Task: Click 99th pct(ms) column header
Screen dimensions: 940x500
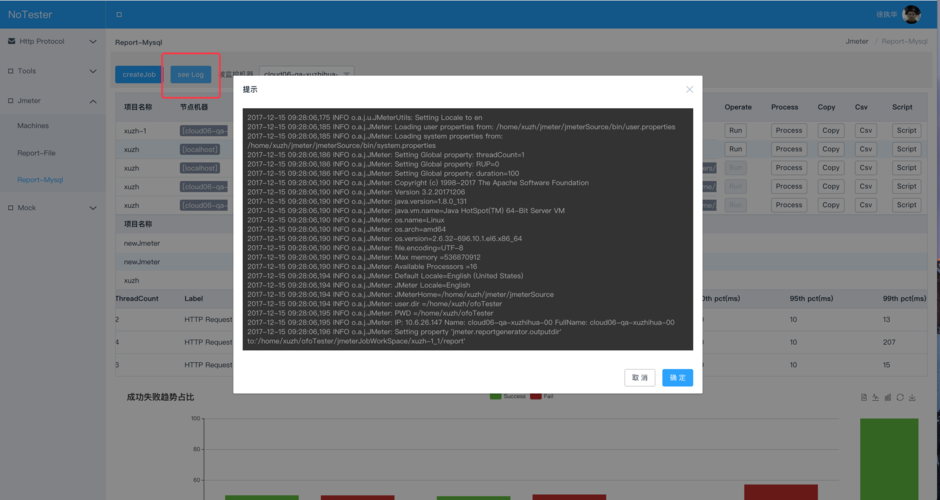Action: pos(905,298)
